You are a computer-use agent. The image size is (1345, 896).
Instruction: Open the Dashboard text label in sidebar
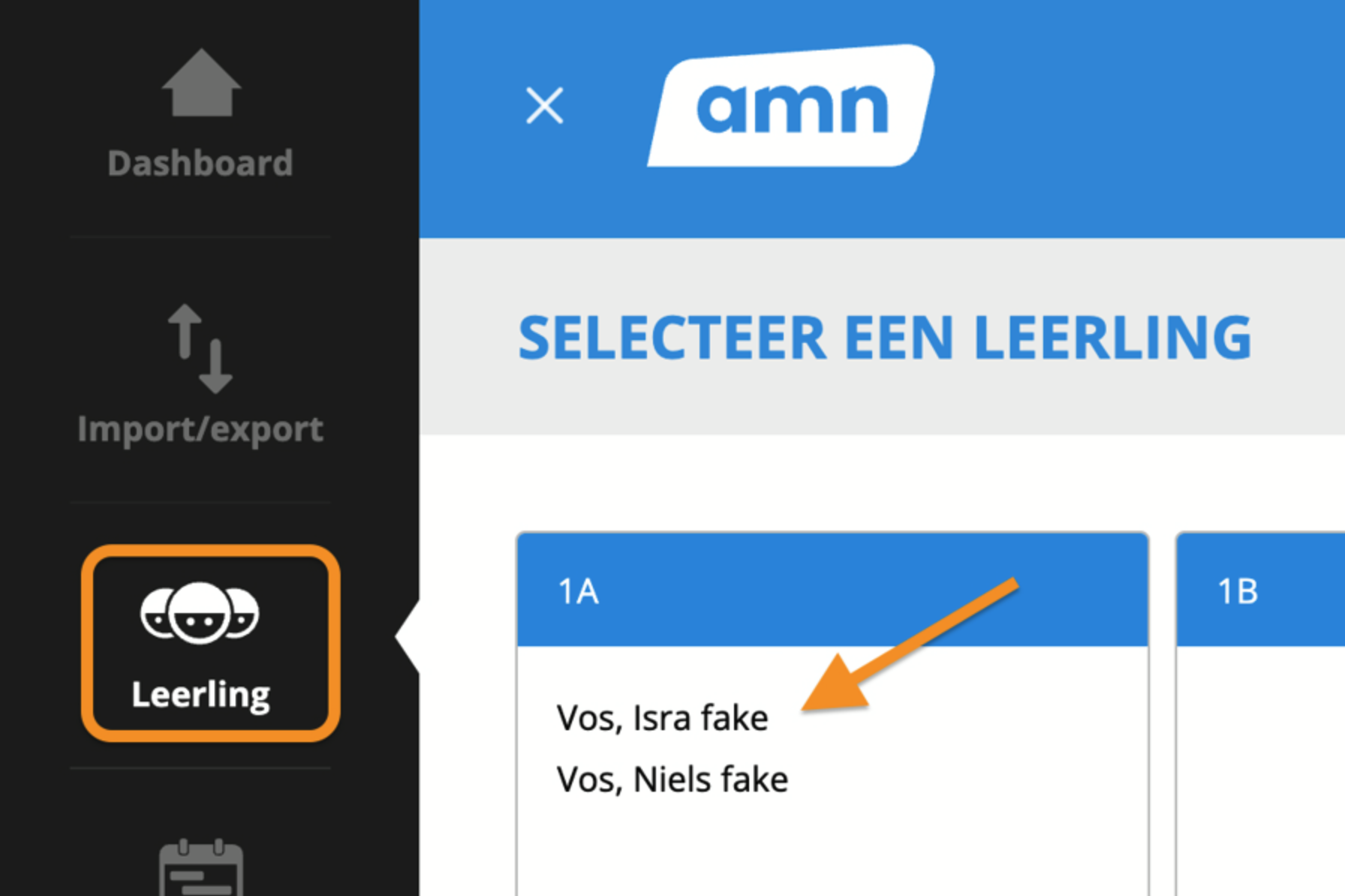[200, 163]
